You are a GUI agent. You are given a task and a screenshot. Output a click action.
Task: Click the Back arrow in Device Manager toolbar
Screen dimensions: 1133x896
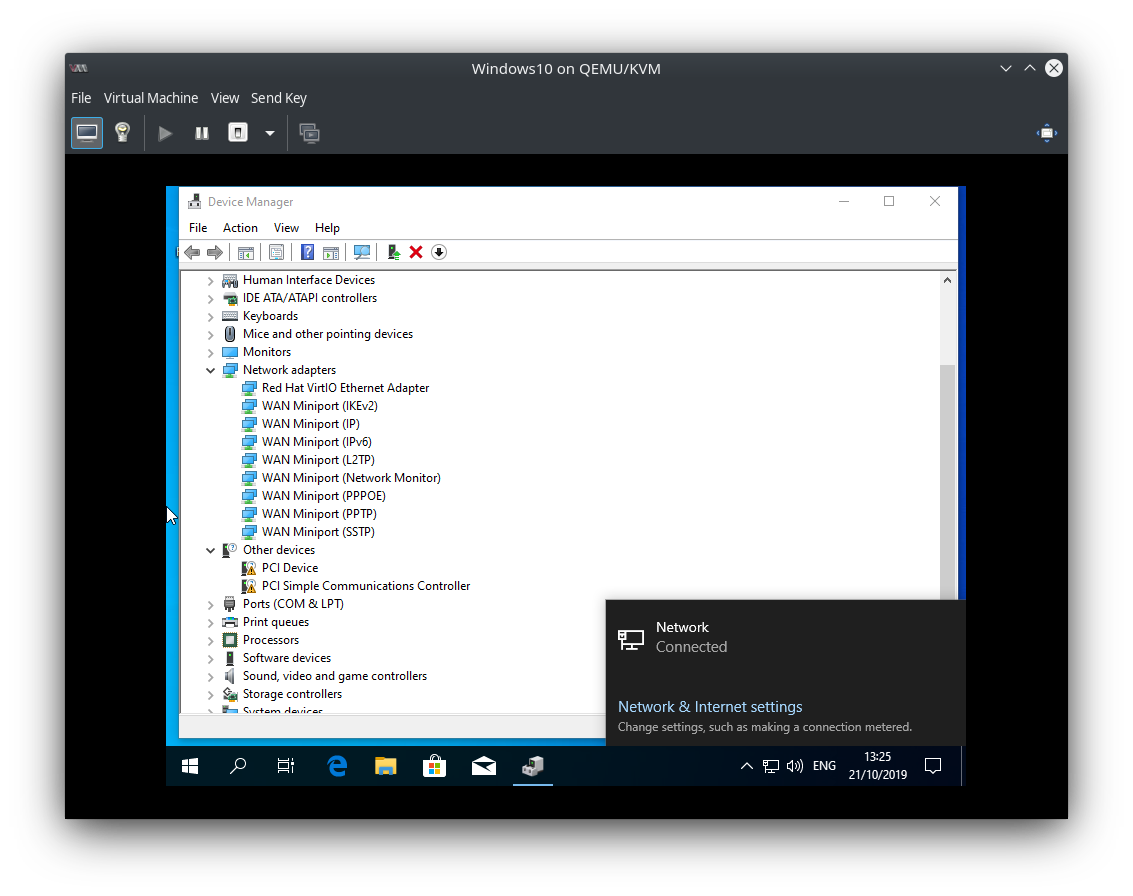192,252
